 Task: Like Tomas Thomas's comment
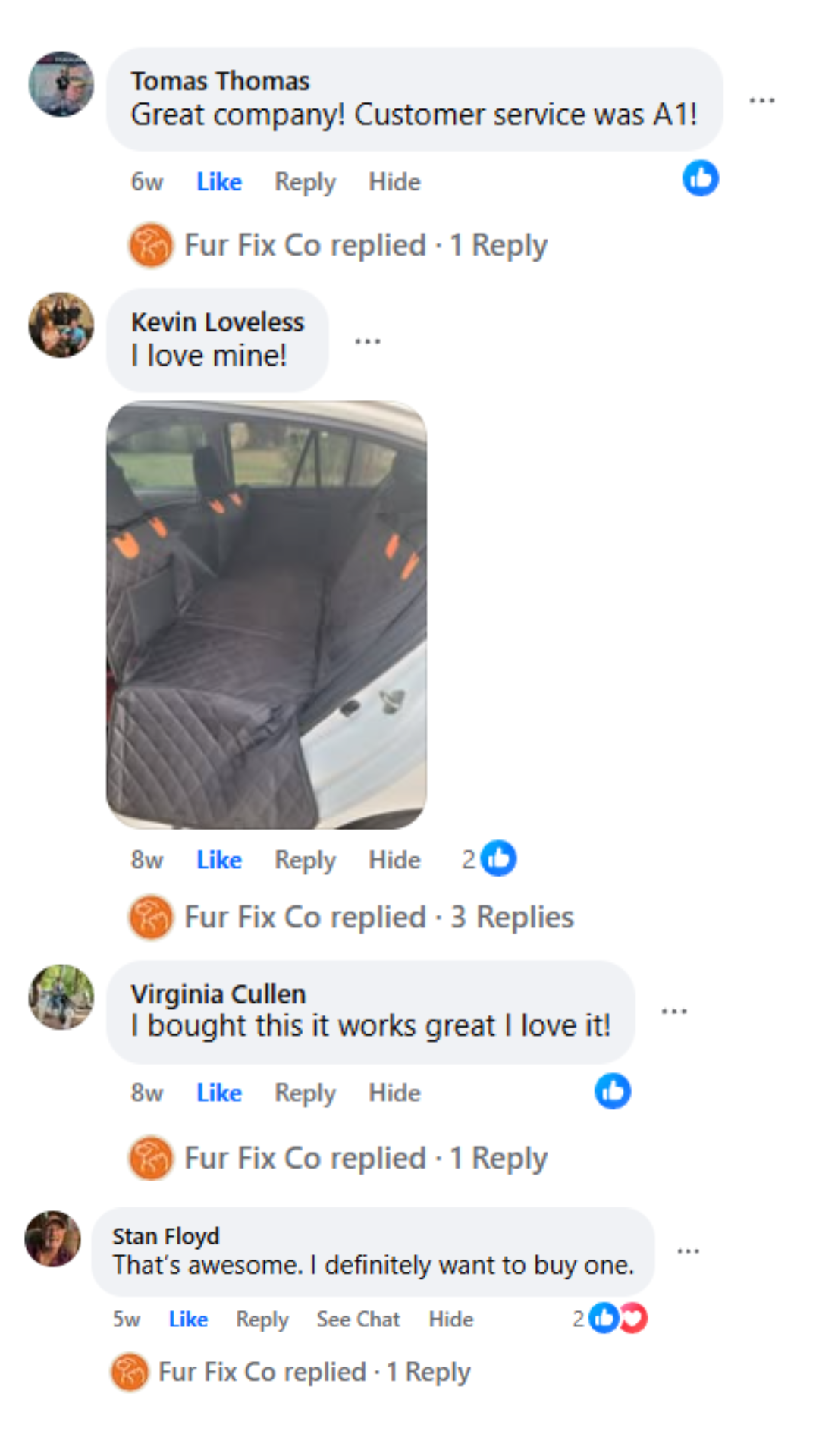point(219,182)
